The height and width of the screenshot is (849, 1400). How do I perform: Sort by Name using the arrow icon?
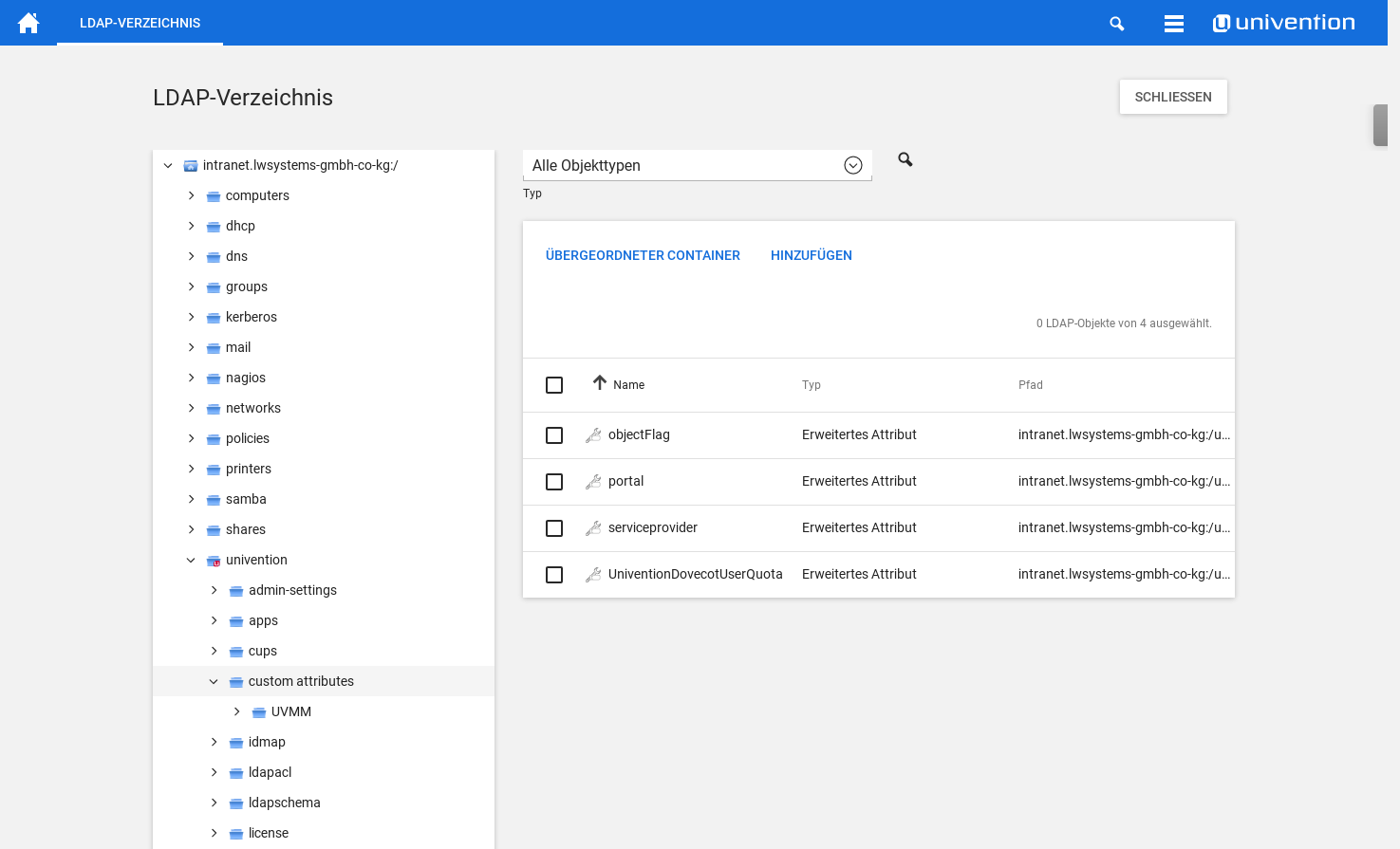599,383
